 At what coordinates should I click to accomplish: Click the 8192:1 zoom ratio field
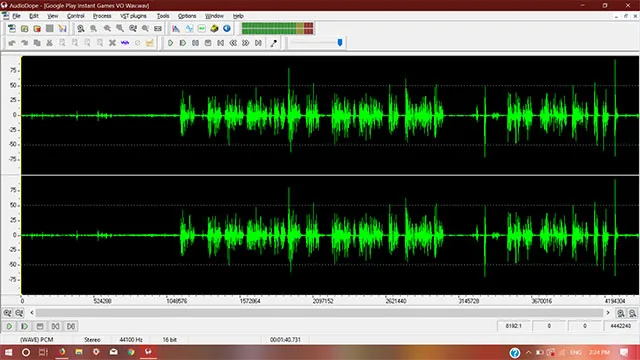coord(513,326)
